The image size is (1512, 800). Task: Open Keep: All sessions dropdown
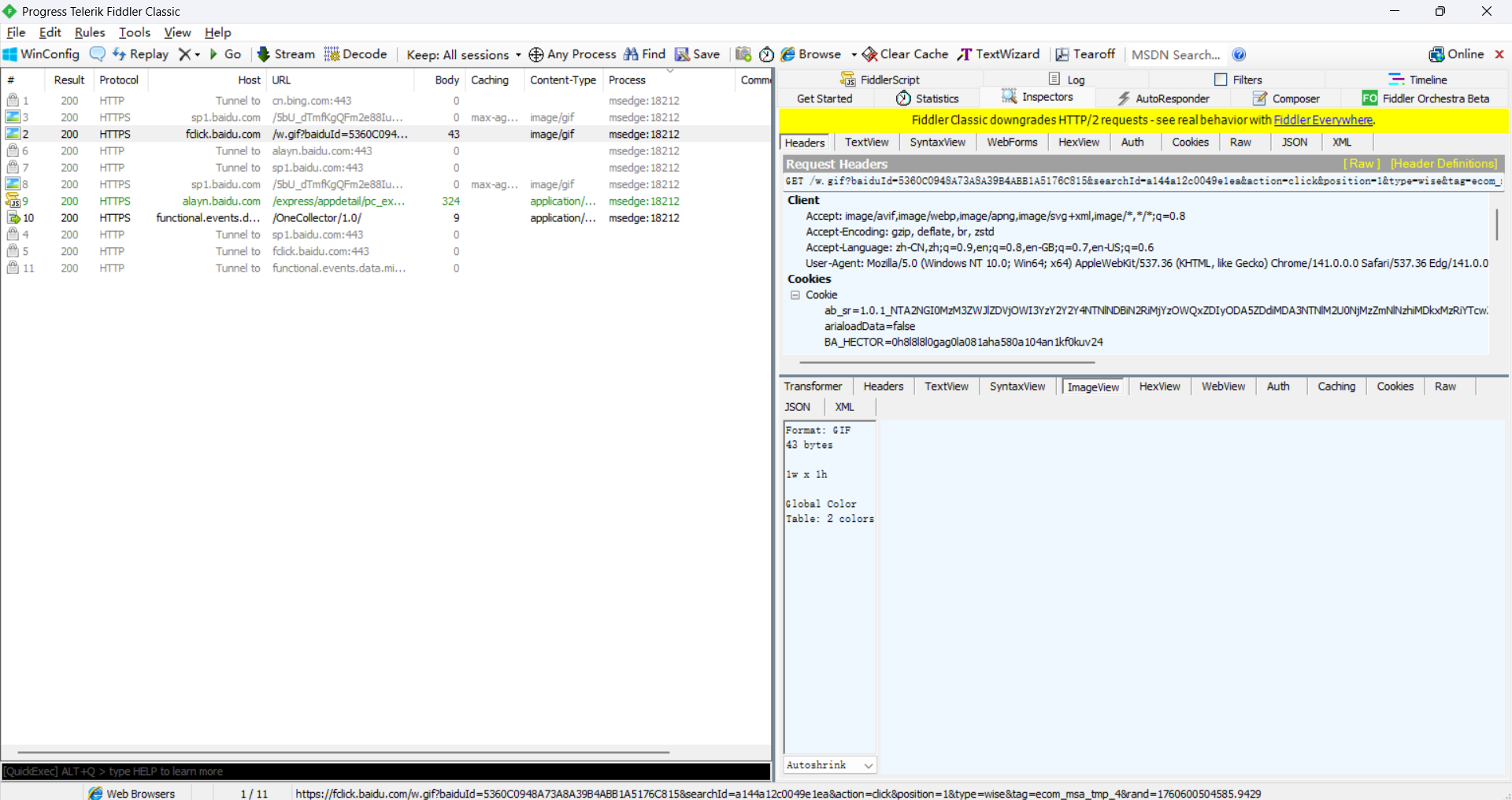click(x=464, y=54)
